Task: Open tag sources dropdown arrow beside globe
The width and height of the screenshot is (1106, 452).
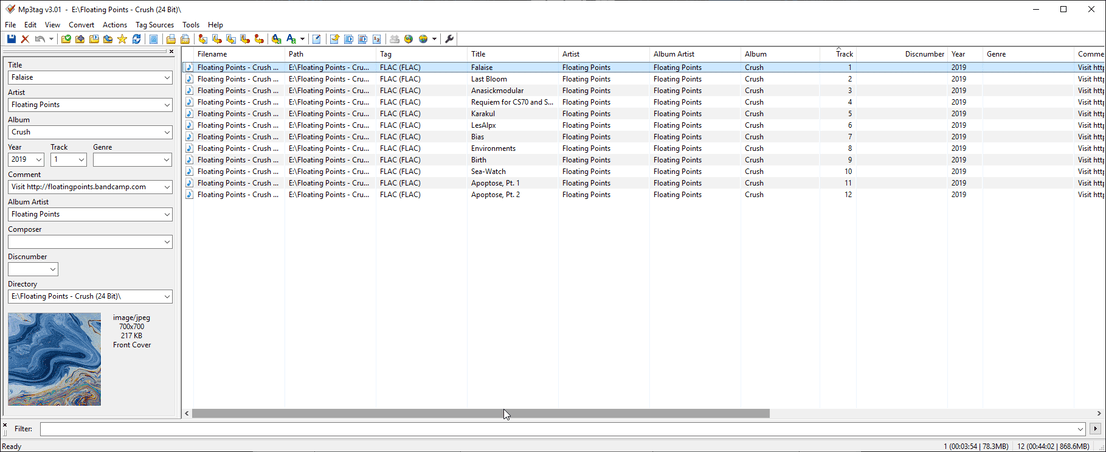Action: (434, 39)
